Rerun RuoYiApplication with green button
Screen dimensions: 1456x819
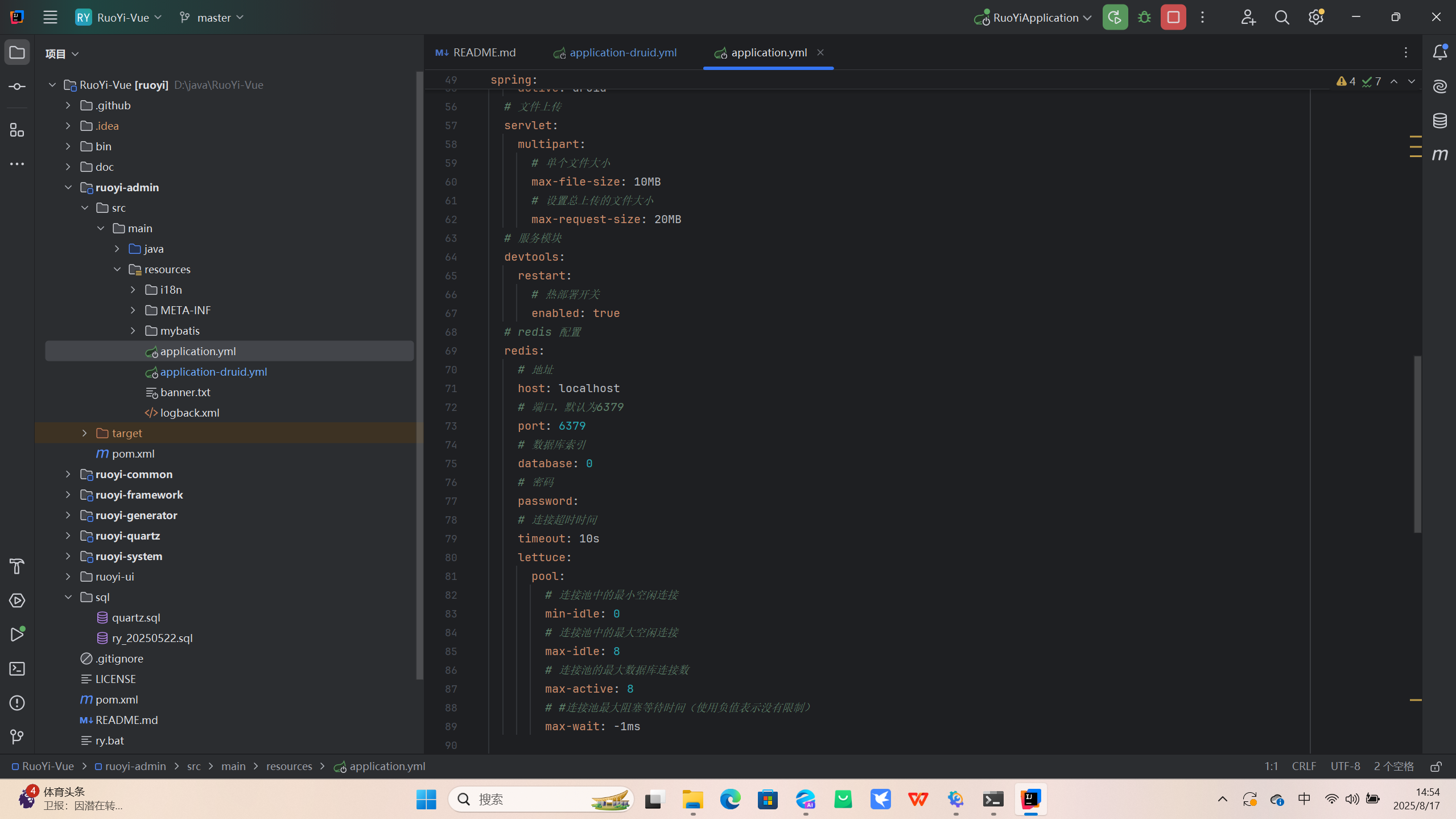tap(1115, 17)
